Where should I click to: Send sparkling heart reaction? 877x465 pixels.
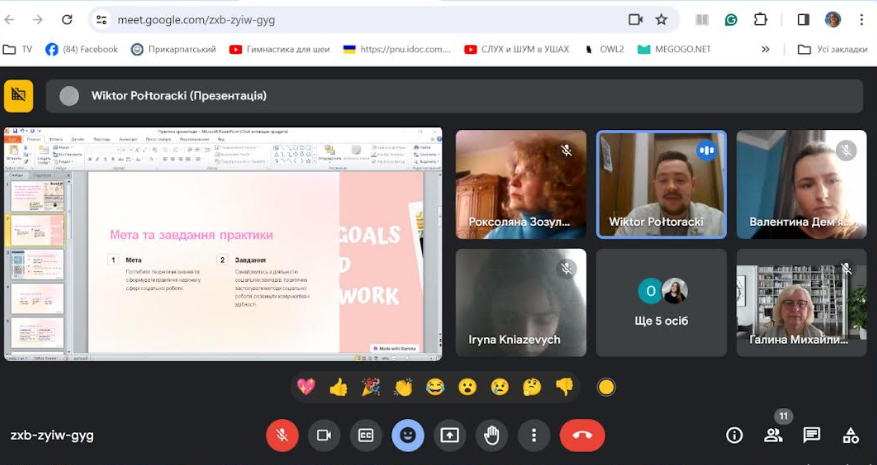(x=306, y=387)
